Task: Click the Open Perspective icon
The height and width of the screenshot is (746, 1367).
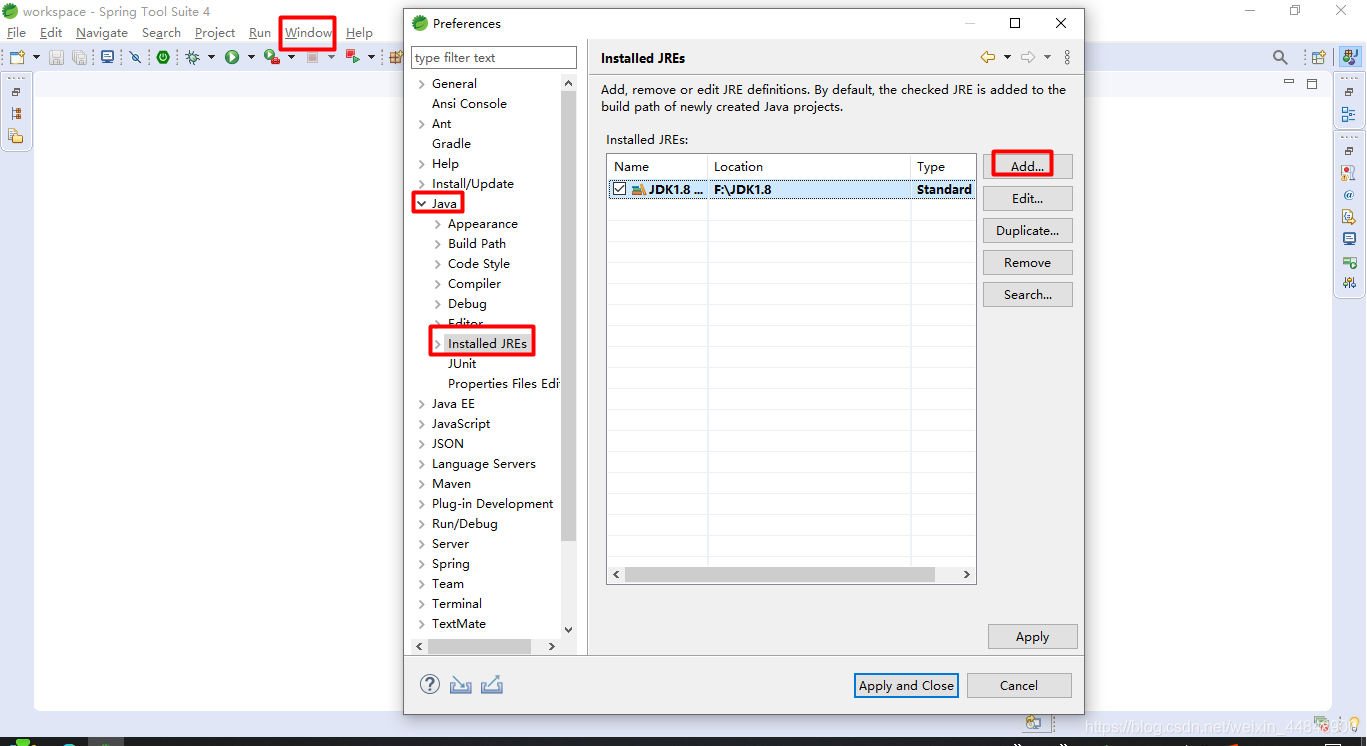Action: [x=1319, y=57]
